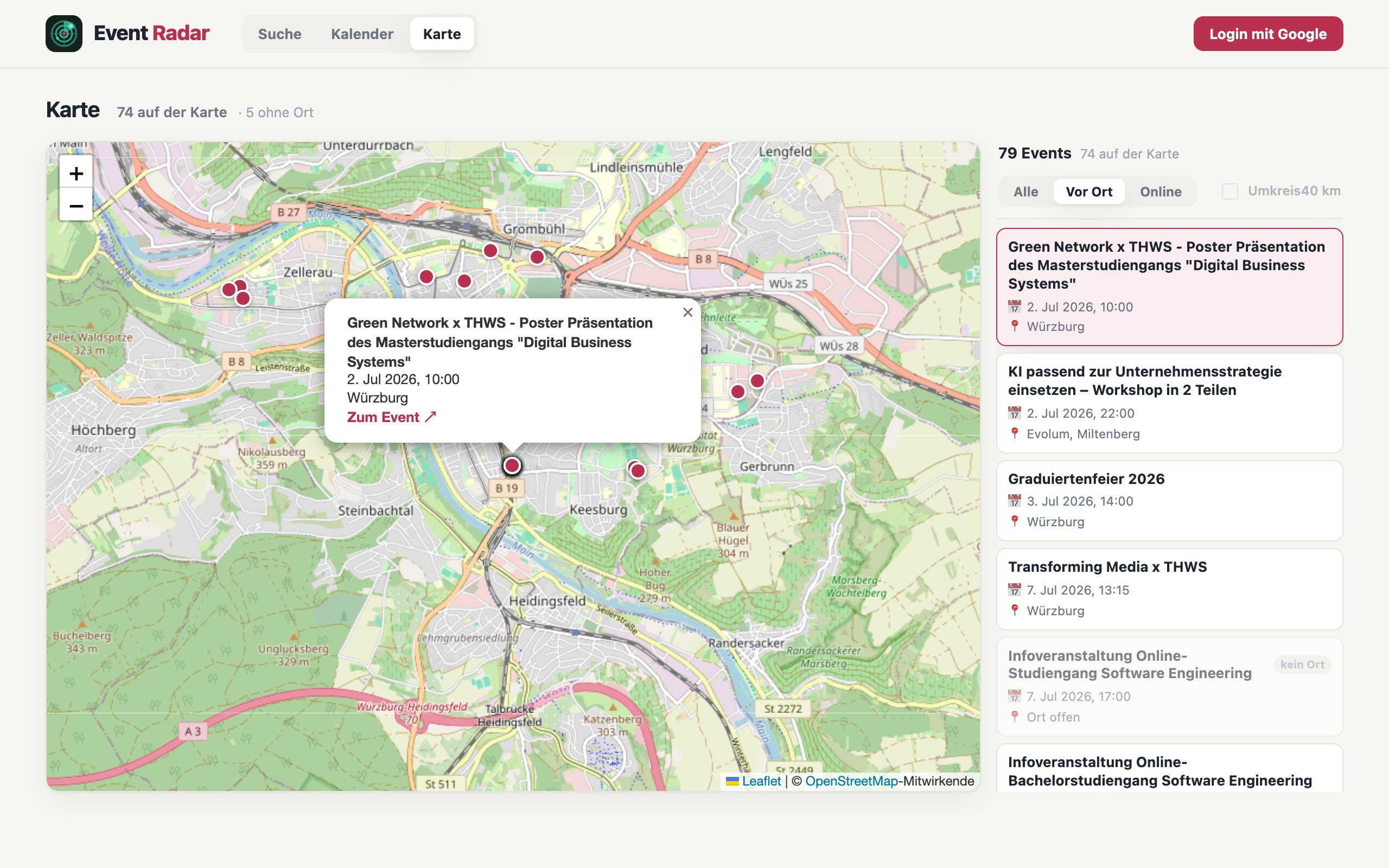Click marker nearest Keesburg on map

pos(638,471)
